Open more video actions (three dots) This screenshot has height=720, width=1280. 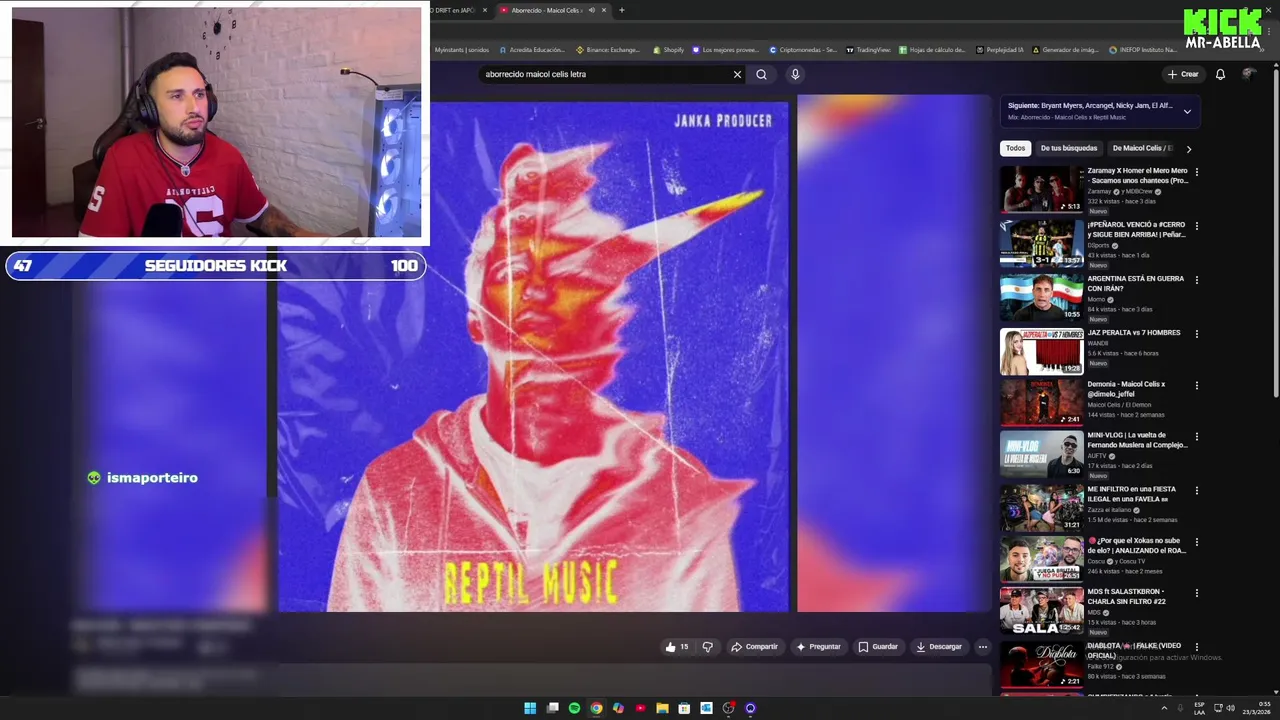tap(982, 647)
